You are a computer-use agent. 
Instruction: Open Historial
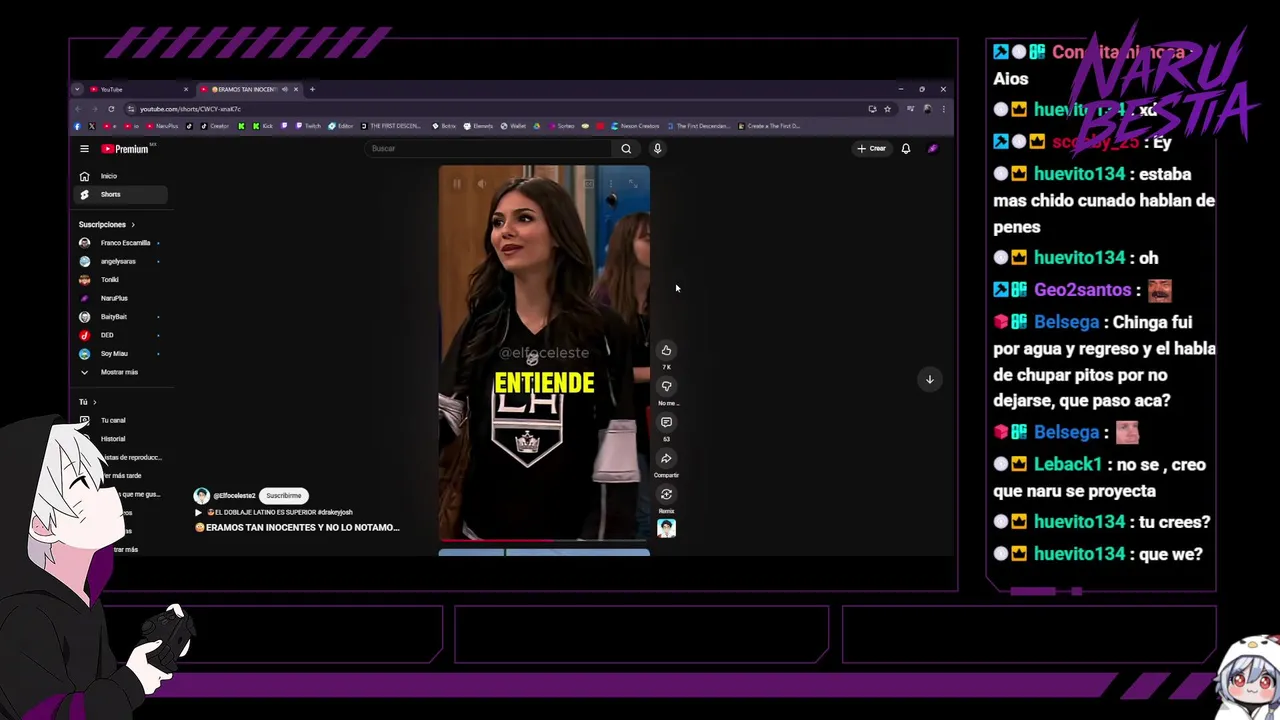point(113,439)
